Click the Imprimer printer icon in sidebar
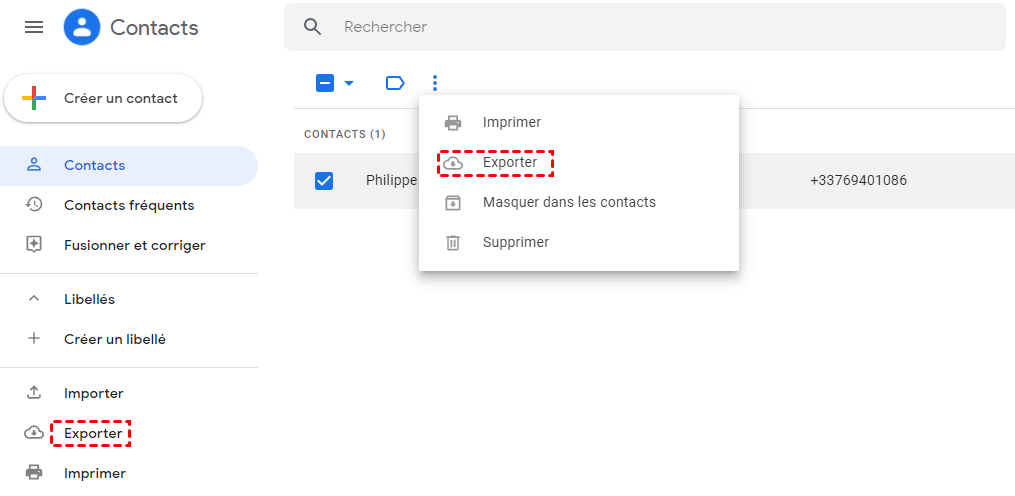Image resolution: width=1015 pixels, height=496 pixels. point(34,473)
